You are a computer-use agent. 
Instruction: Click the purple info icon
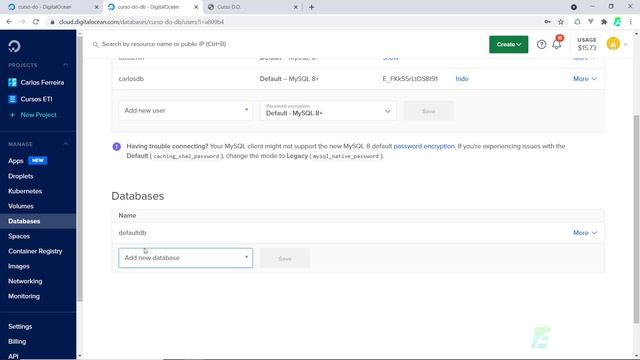click(x=116, y=147)
